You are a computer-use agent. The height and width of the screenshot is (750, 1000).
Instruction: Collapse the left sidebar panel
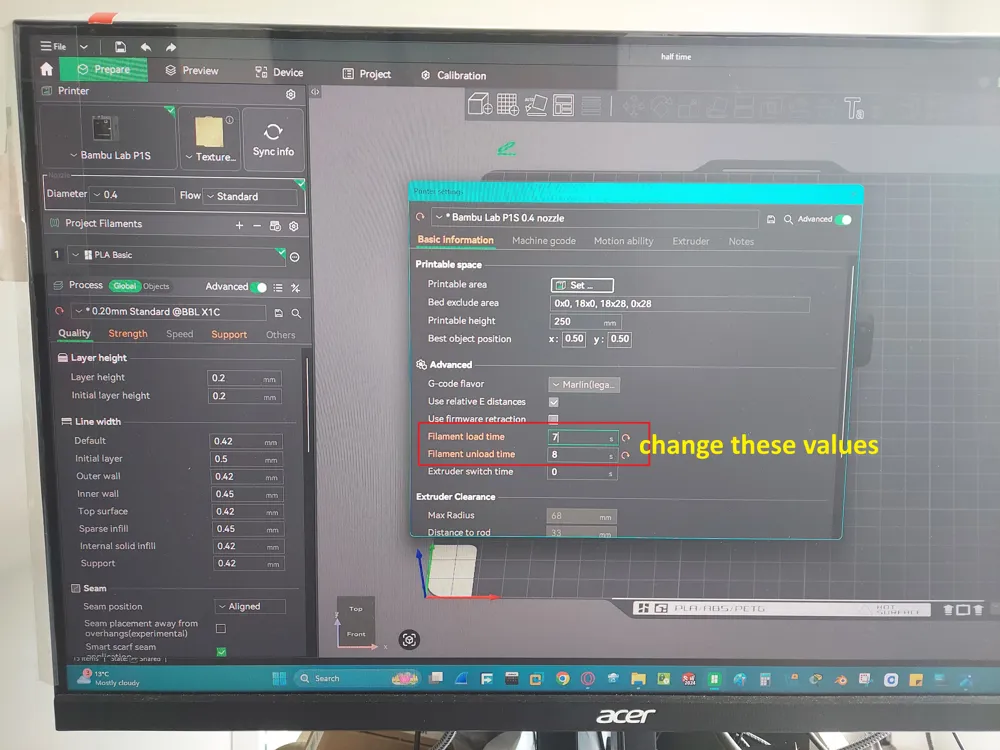pyautogui.click(x=315, y=92)
